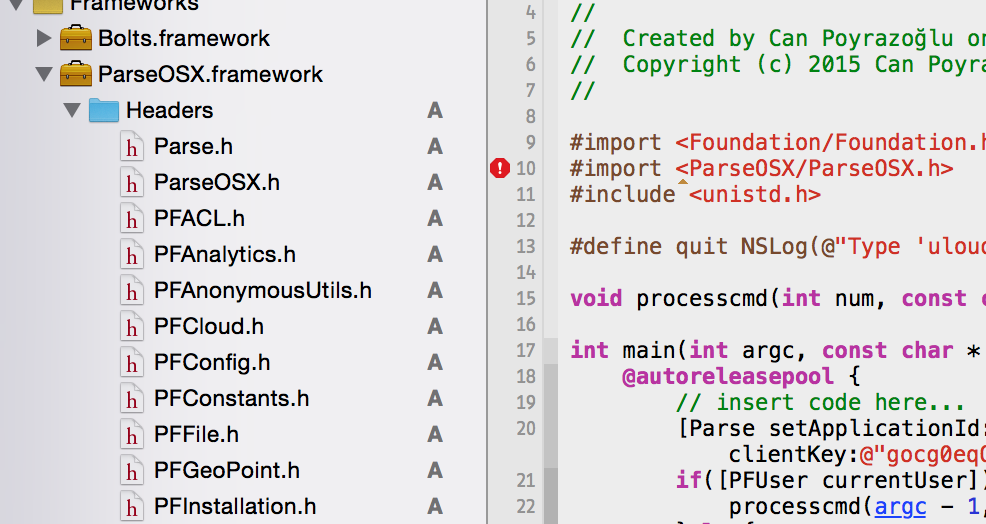The image size is (986, 524).
Task: Click the Bolts.framework toolbox icon
Action: pyautogui.click(x=76, y=39)
